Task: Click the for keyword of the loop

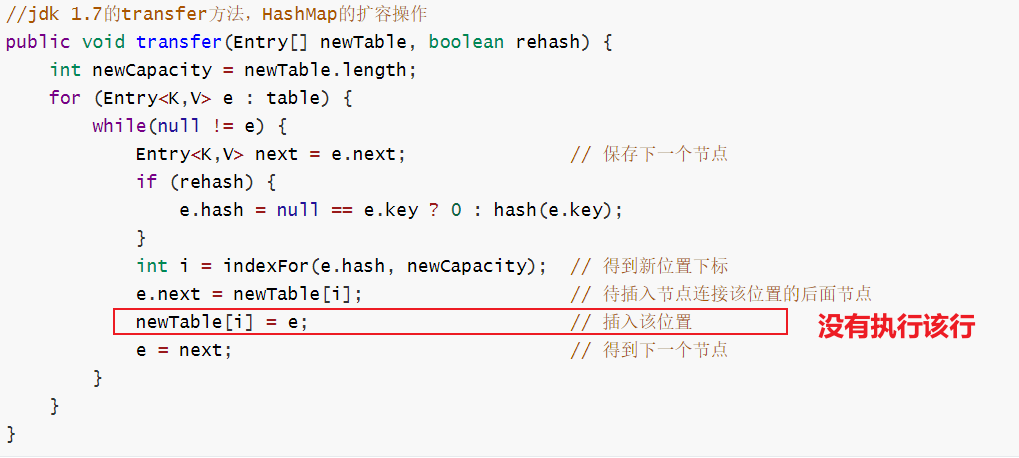Action: point(65,98)
